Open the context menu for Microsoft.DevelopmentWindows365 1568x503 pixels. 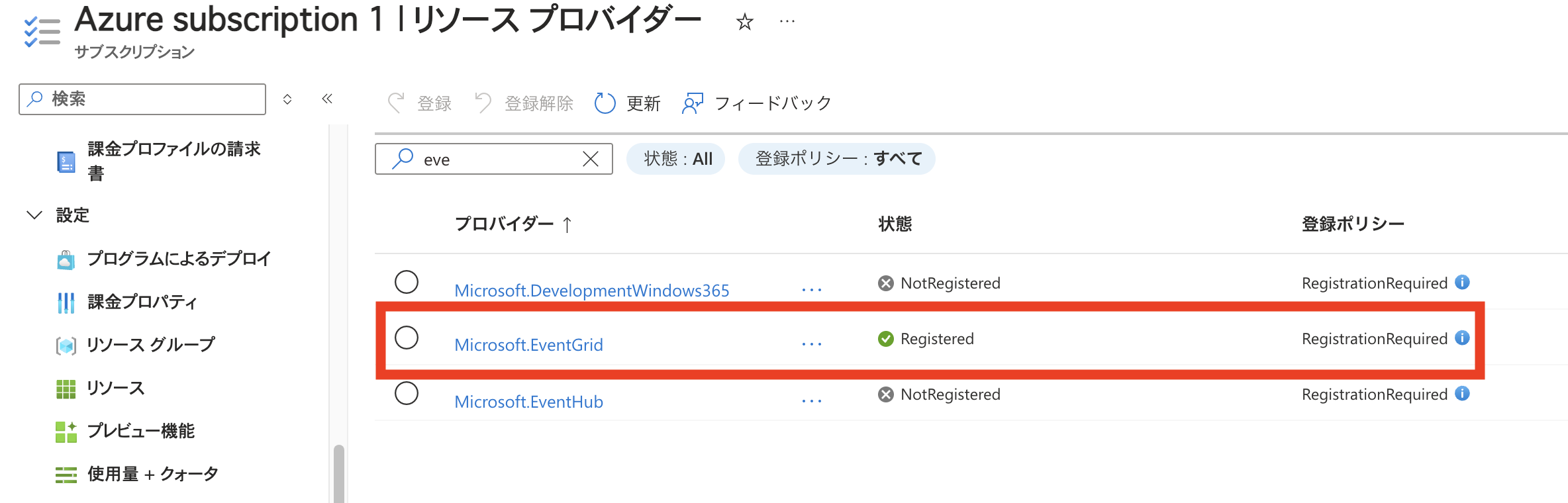tap(812, 290)
